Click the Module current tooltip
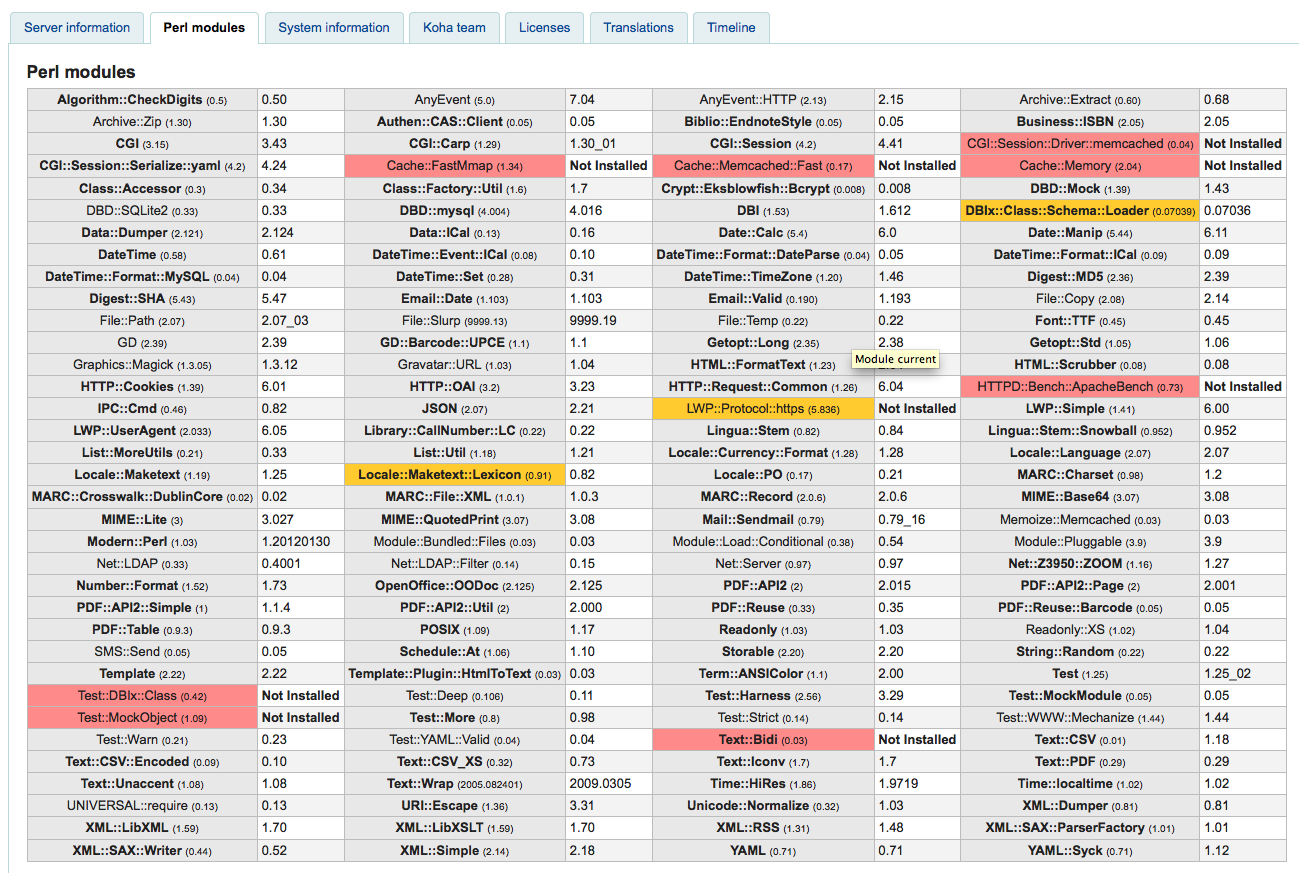Image resolution: width=1299 pixels, height=873 pixels. click(895, 359)
